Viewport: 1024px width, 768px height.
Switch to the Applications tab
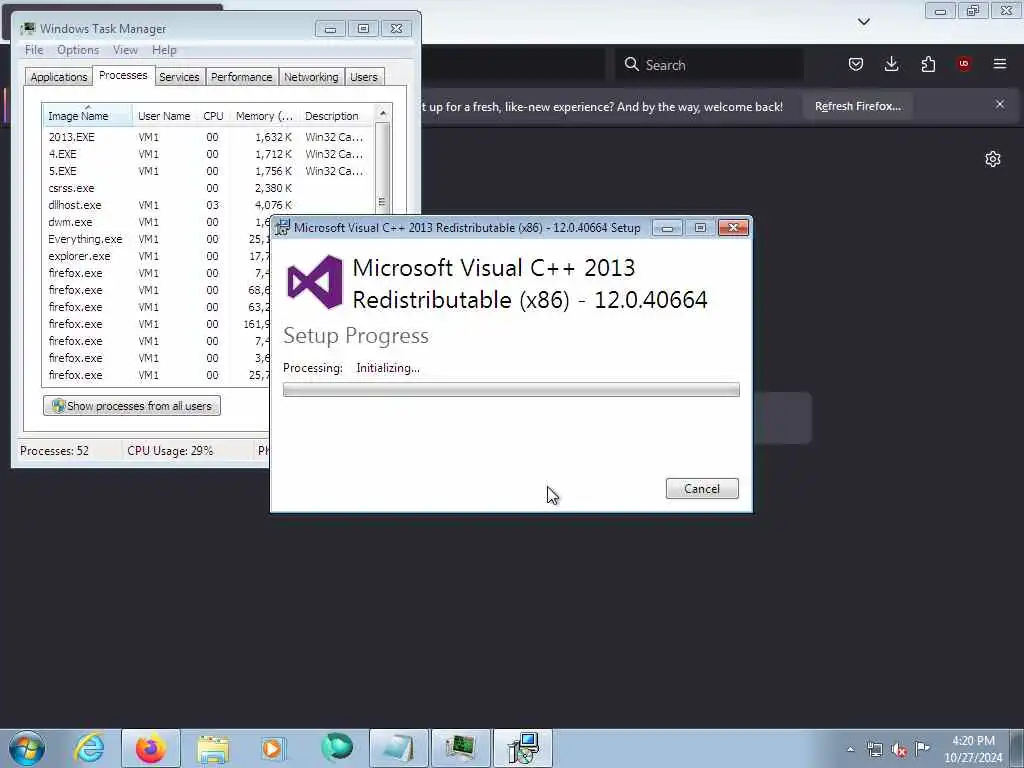[59, 76]
